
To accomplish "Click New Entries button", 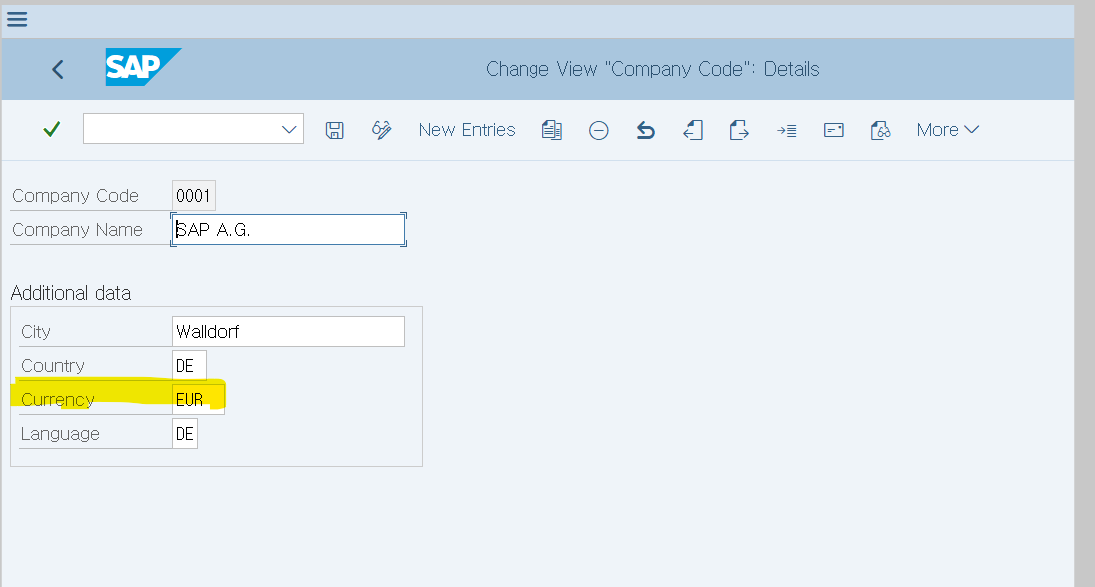I will click(467, 130).
